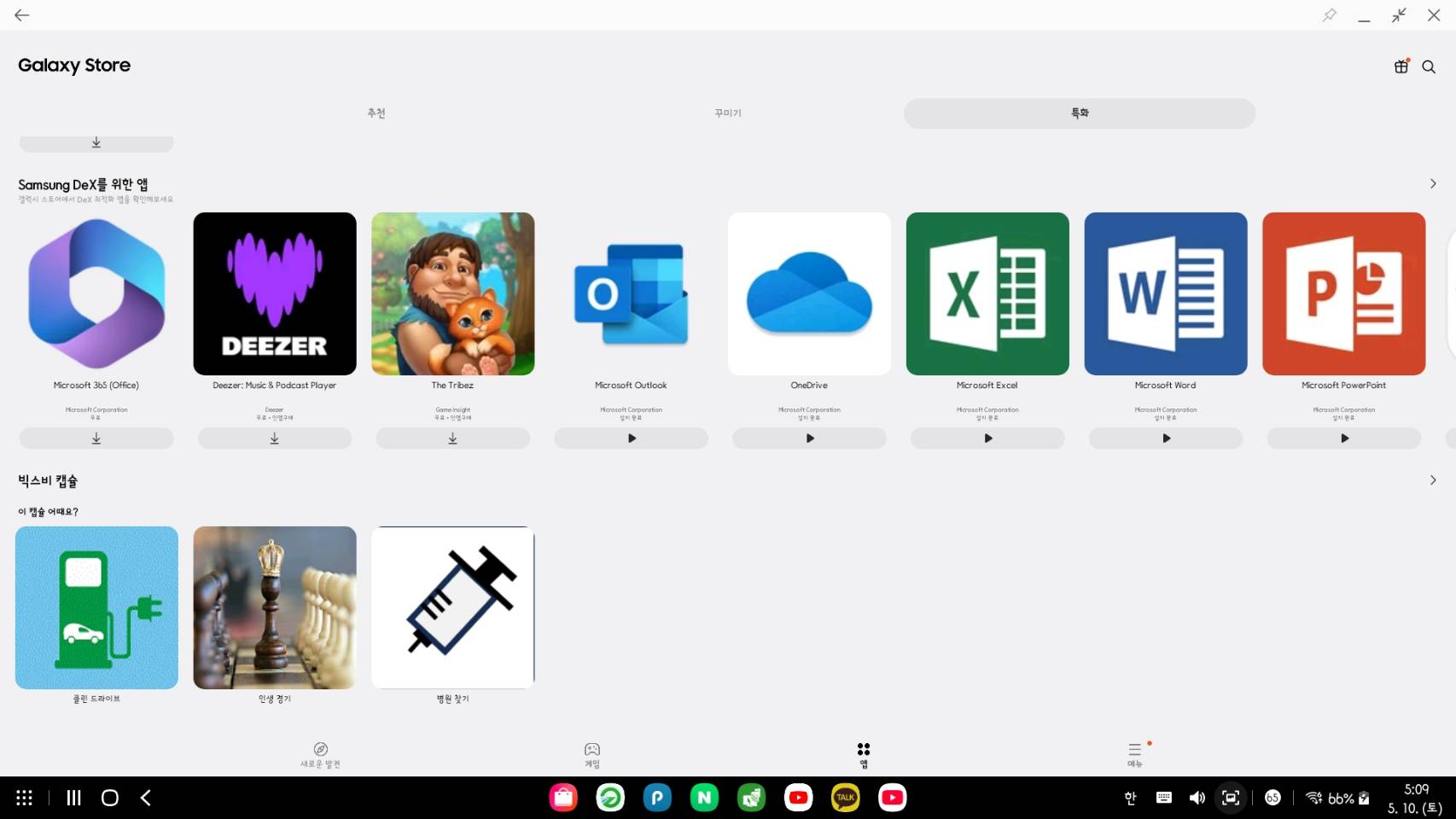The width and height of the screenshot is (1456, 819).
Task: Open KakaoTalk from the taskbar
Action: click(x=845, y=798)
